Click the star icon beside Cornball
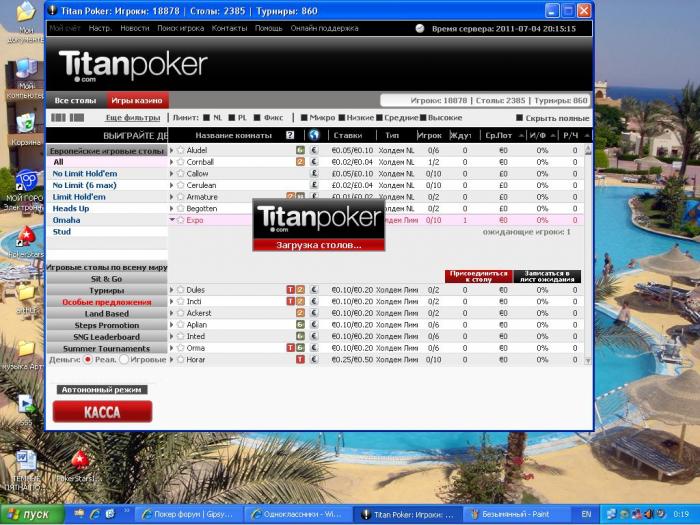 coord(181,162)
